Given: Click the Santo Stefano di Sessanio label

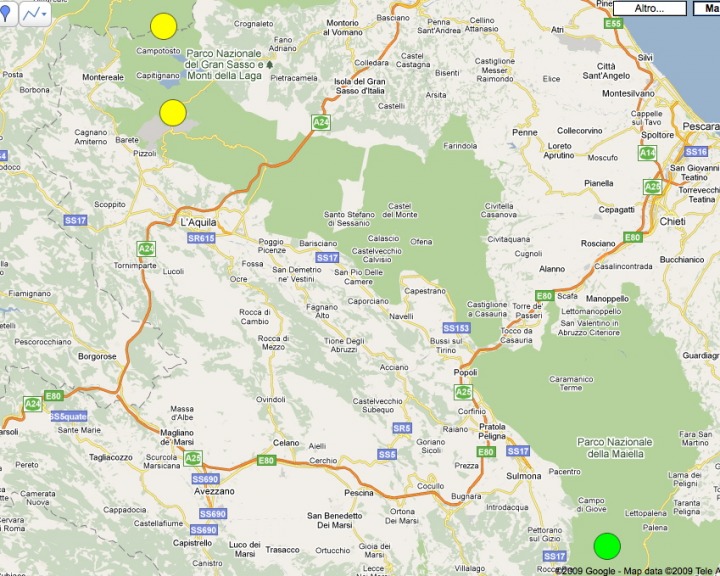Looking at the screenshot, I should tap(349, 219).
